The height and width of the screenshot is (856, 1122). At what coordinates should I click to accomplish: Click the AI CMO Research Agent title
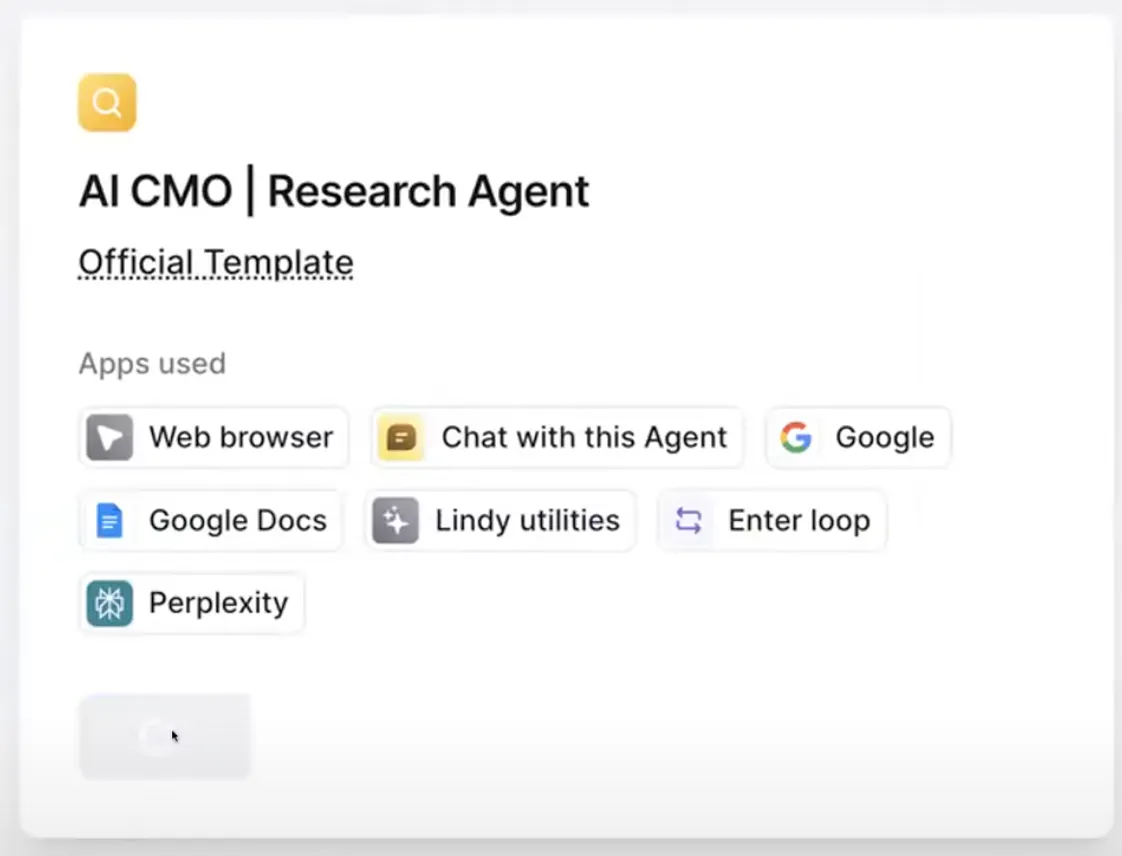334,191
